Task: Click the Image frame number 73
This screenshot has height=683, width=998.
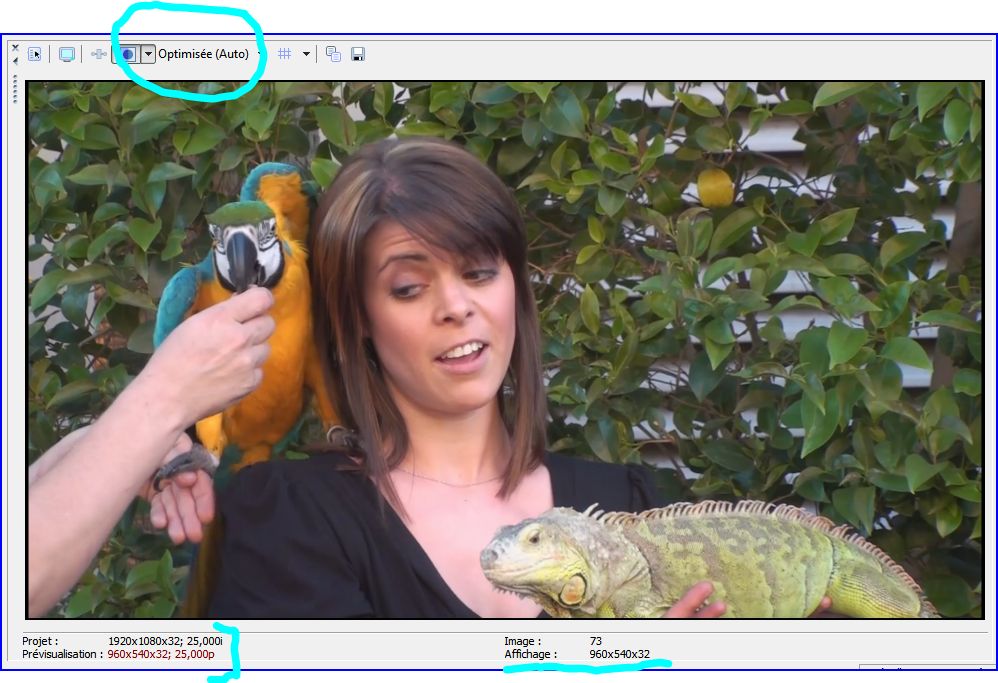Action: click(596, 641)
